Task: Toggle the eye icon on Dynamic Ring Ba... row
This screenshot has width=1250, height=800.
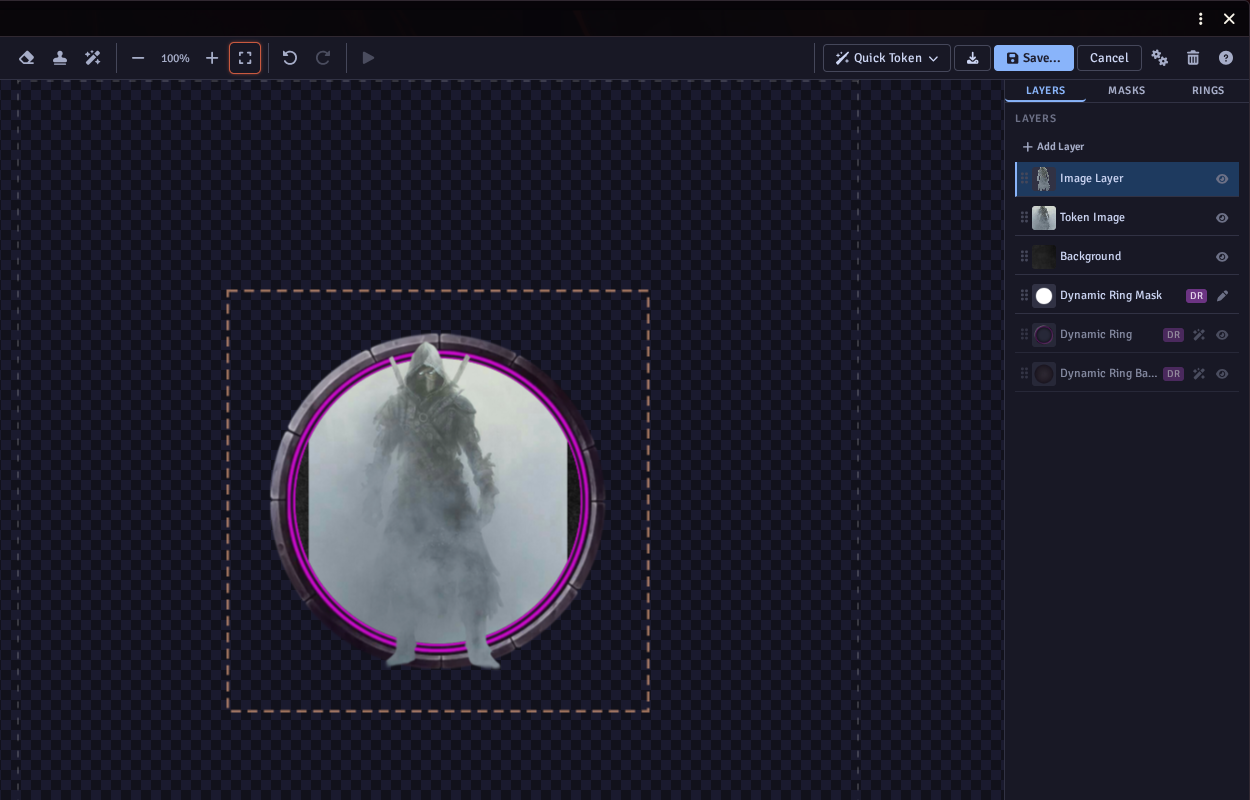Action: pyautogui.click(x=1222, y=374)
